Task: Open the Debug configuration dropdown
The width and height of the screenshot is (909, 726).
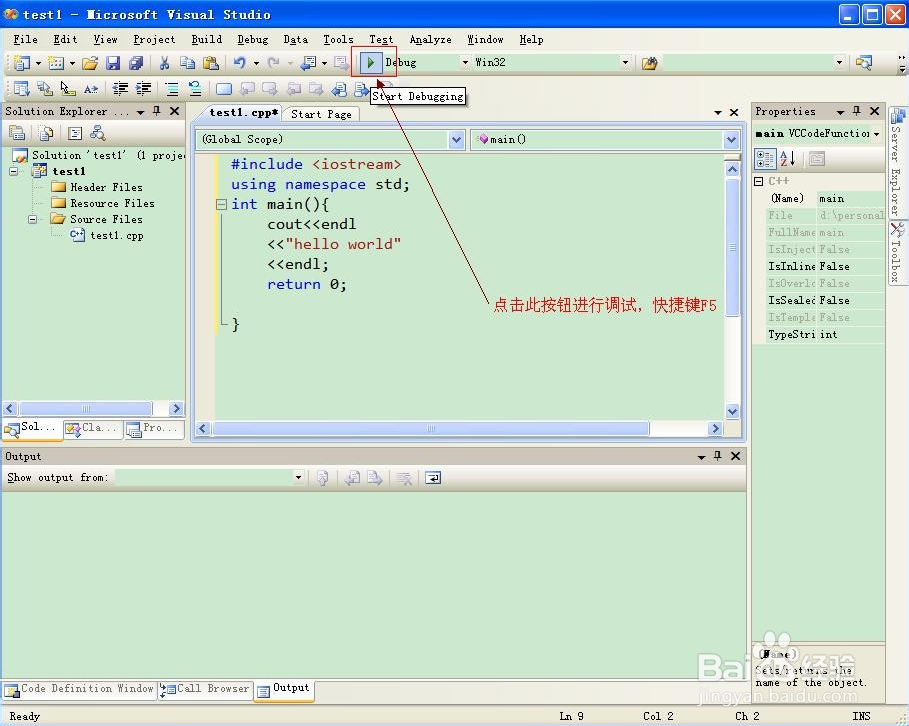Action: (464, 63)
